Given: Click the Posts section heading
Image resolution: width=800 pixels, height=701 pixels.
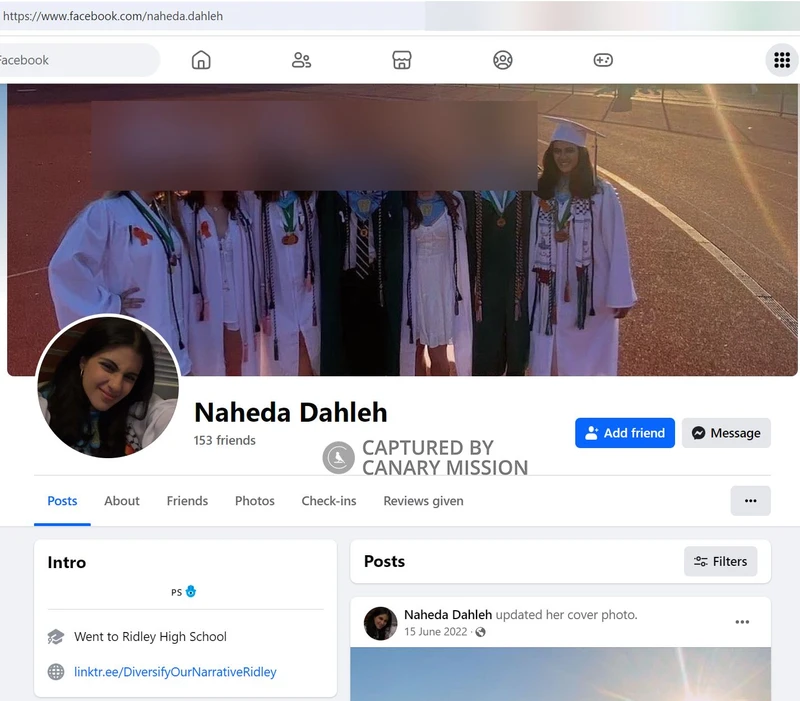Looking at the screenshot, I should point(385,561).
